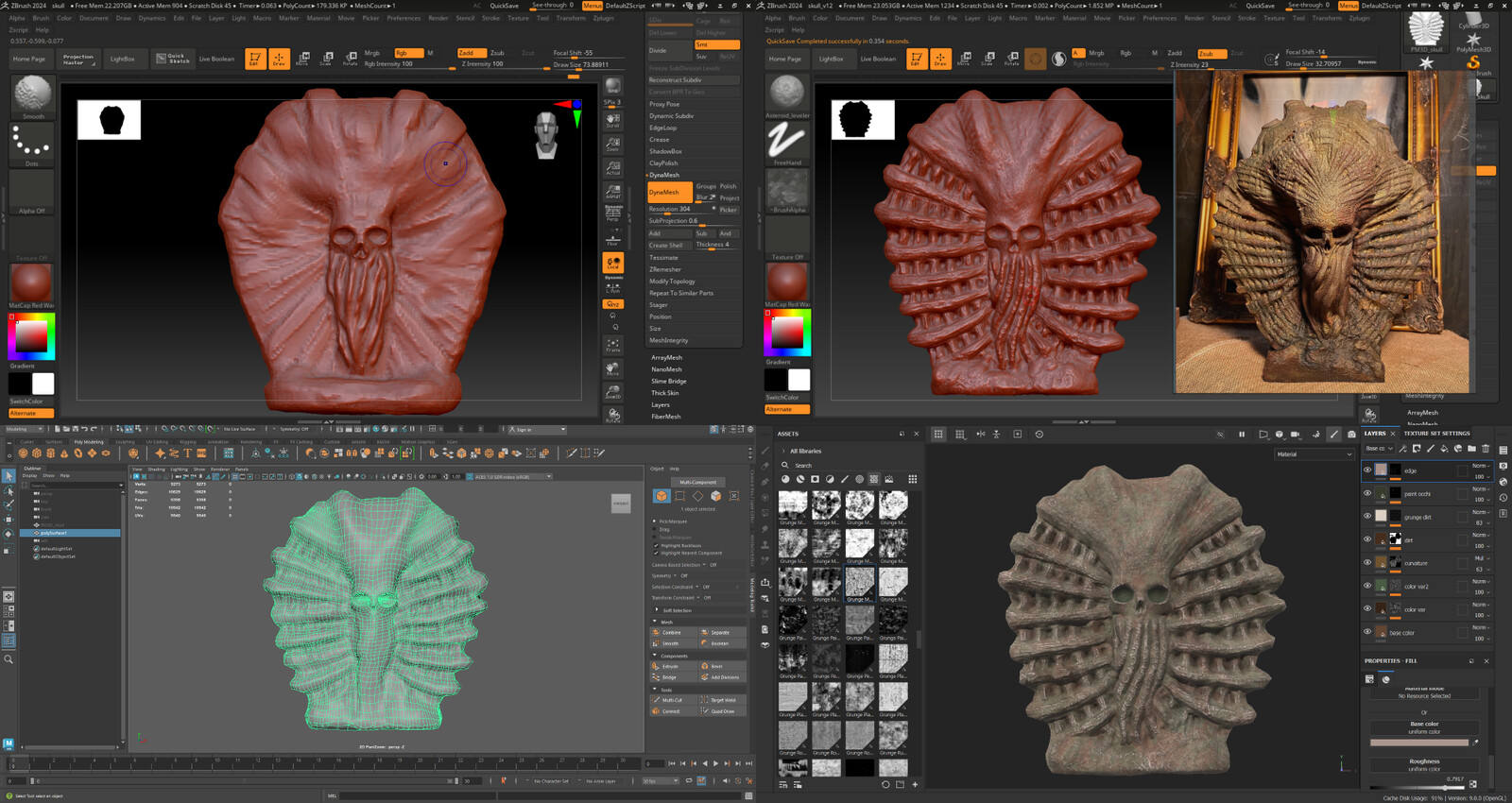
Task: Click the Frame icon in left ZBrush shelf
Action: 613,346
